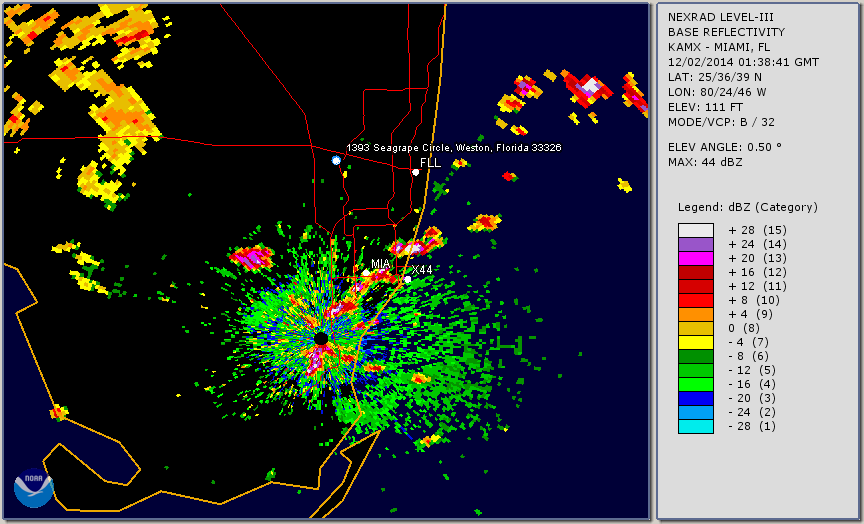
Task: Click the 1393 Seagrape Circle address label
Action: pyautogui.click(x=453, y=148)
